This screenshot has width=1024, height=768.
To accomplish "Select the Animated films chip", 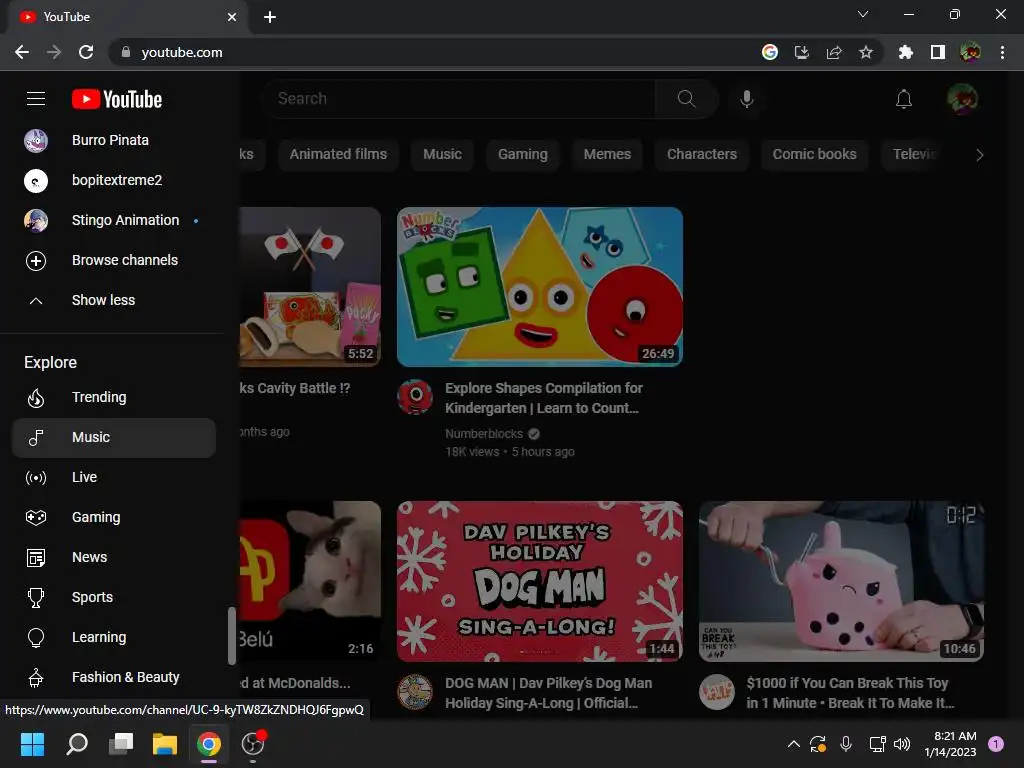I will coord(338,155).
